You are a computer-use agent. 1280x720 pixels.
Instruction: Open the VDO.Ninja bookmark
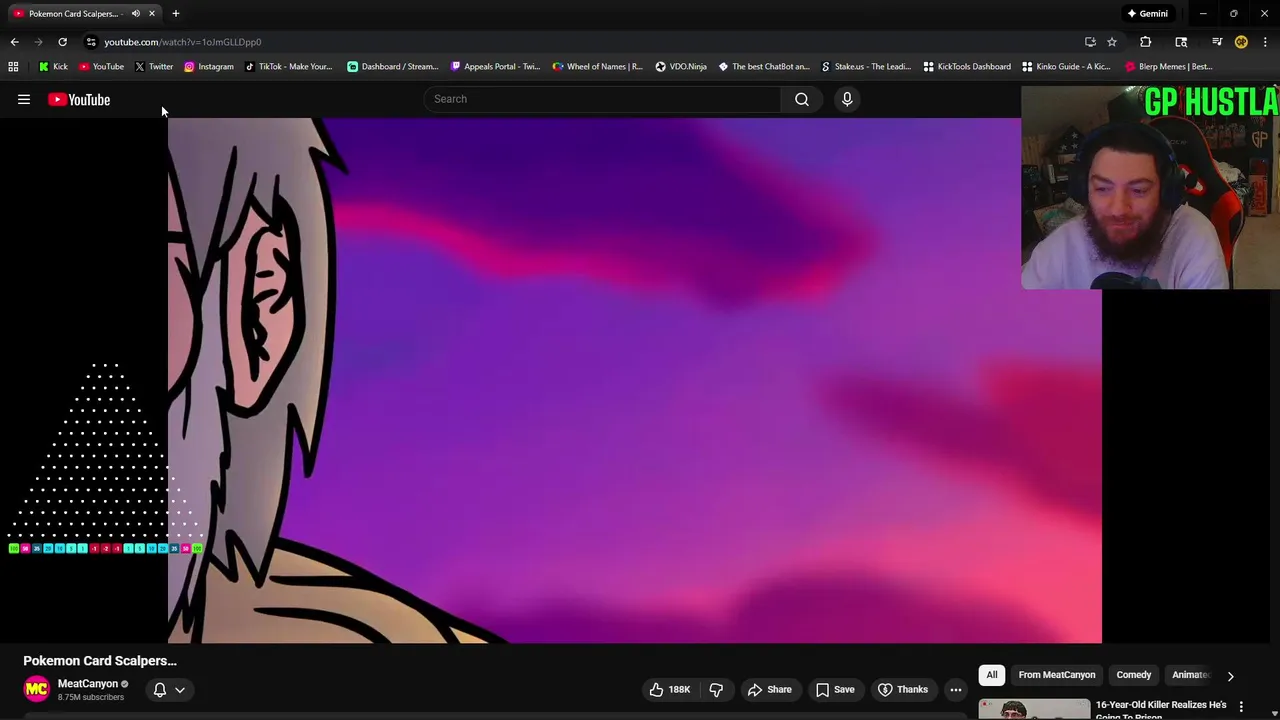[x=681, y=67]
